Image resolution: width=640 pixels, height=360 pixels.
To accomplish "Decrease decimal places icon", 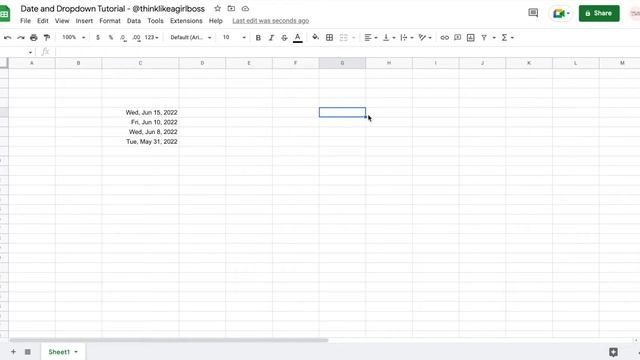I will 123,38.
